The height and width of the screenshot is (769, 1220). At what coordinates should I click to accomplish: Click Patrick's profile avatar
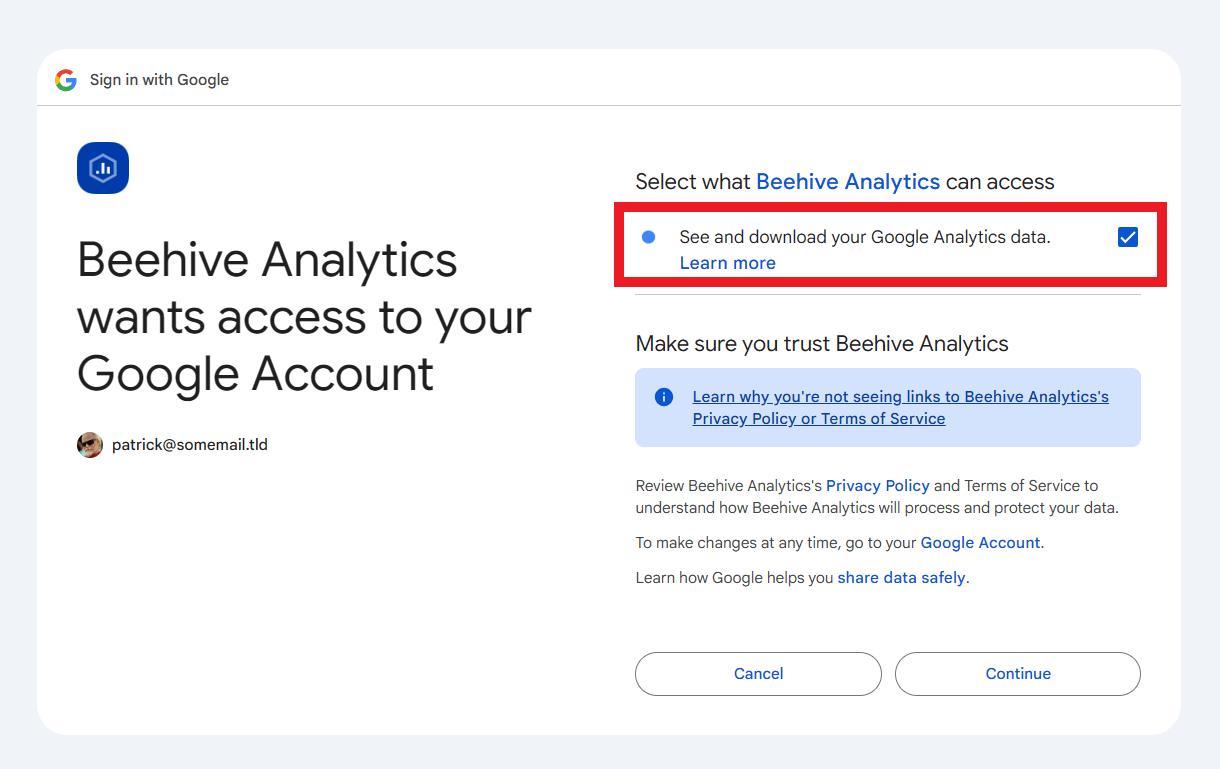click(x=90, y=445)
